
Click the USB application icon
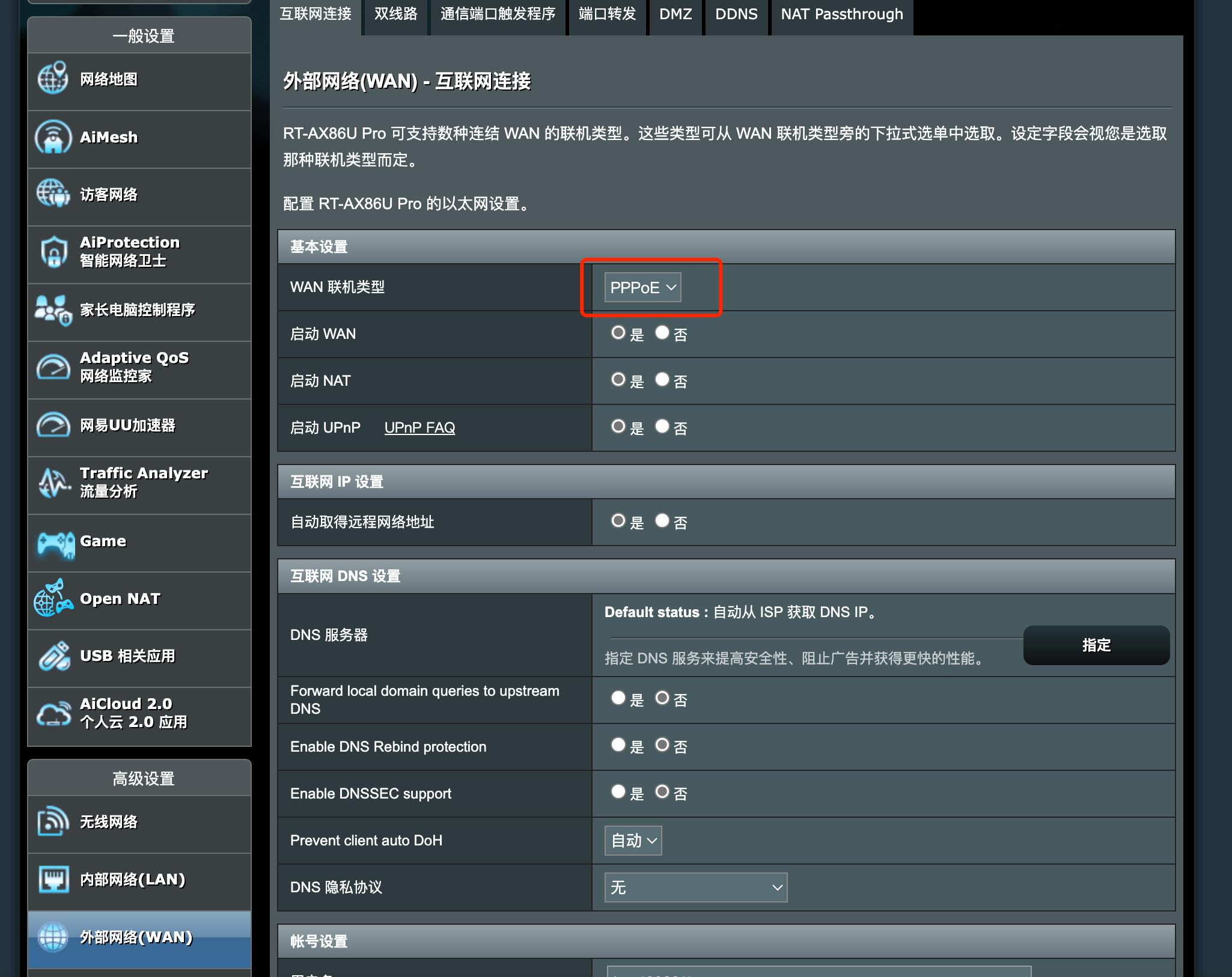point(53,656)
